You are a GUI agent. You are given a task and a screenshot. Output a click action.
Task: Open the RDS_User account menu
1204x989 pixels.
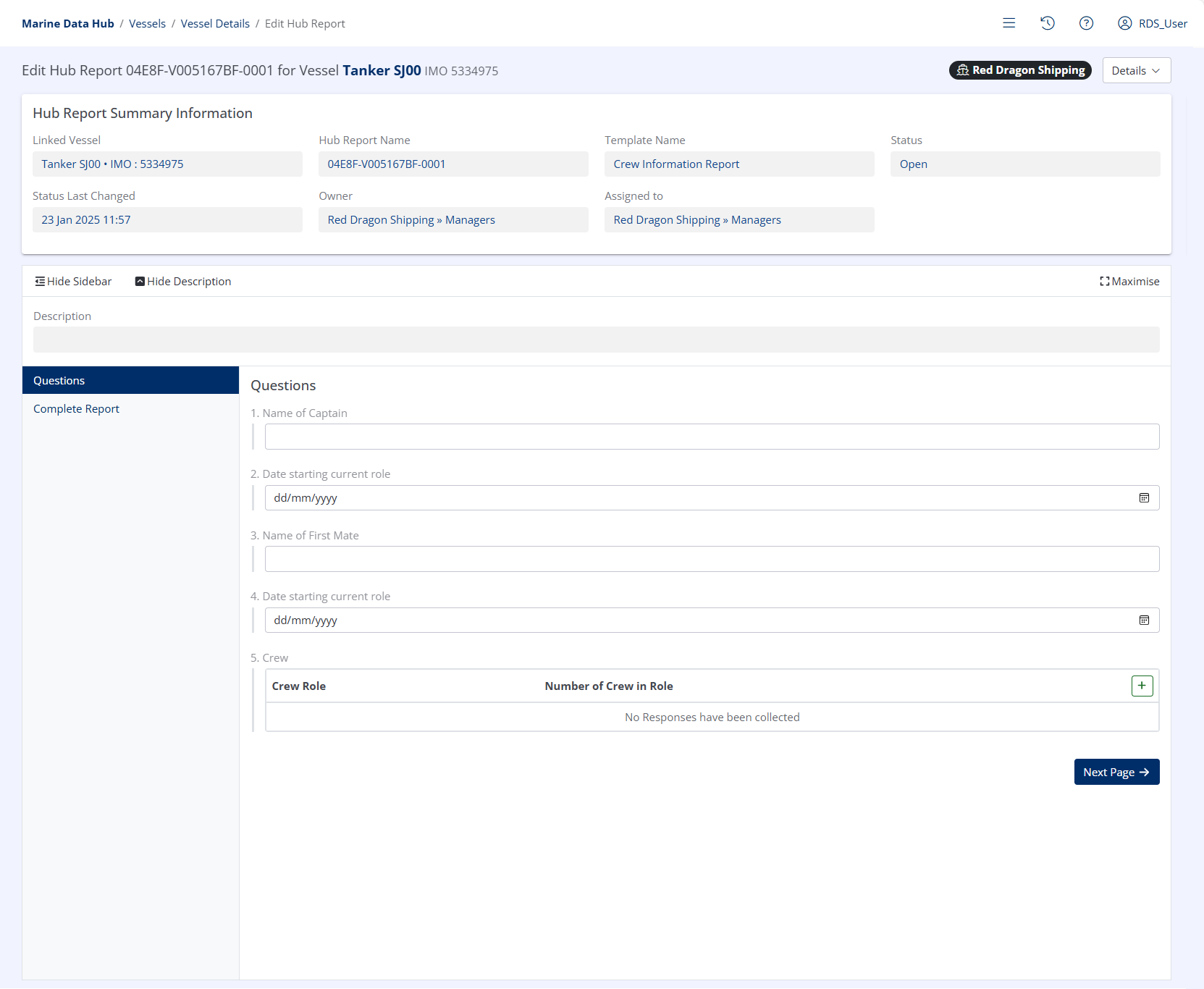[1153, 23]
